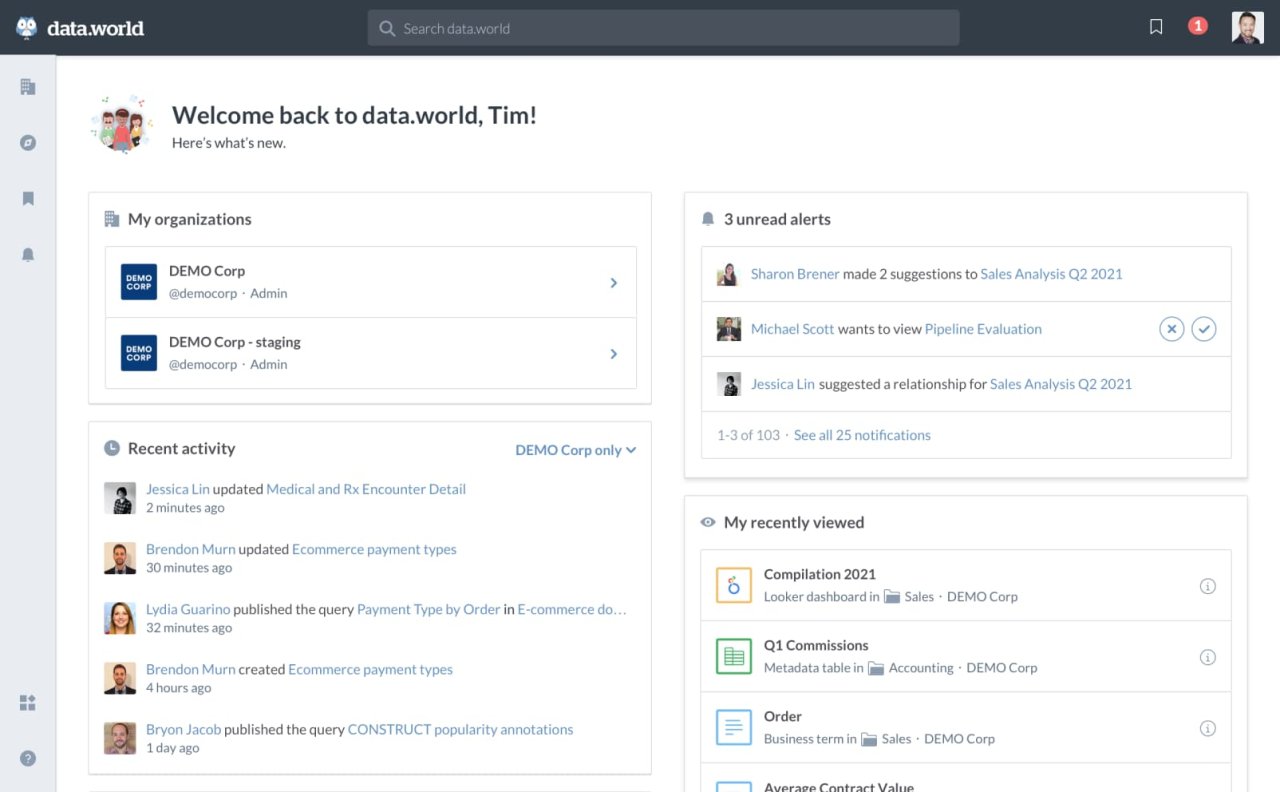1280x792 pixels.
Task: Click the My recently viewed heading
Action: pos(794,522)
